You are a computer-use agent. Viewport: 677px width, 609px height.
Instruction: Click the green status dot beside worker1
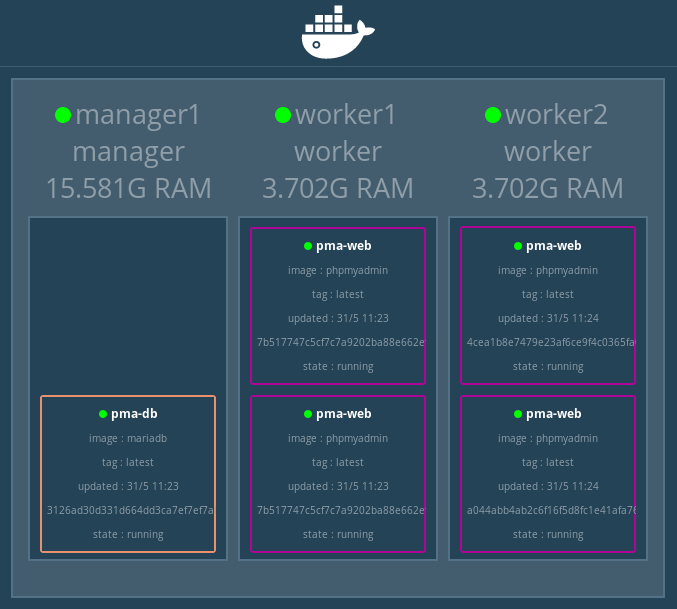click(x=283, y=115)
